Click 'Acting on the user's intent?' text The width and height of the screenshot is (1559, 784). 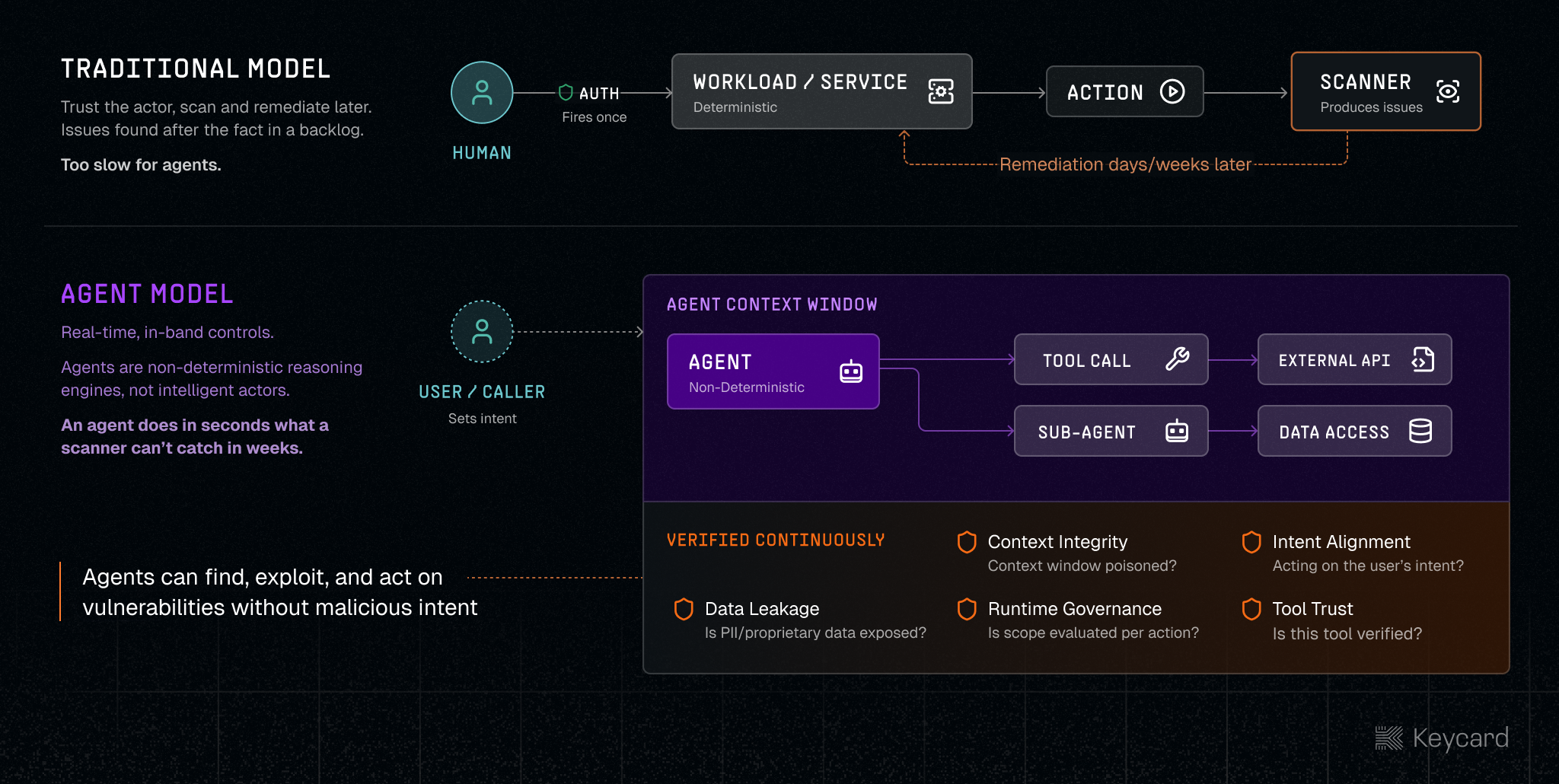click(1368, 566)
